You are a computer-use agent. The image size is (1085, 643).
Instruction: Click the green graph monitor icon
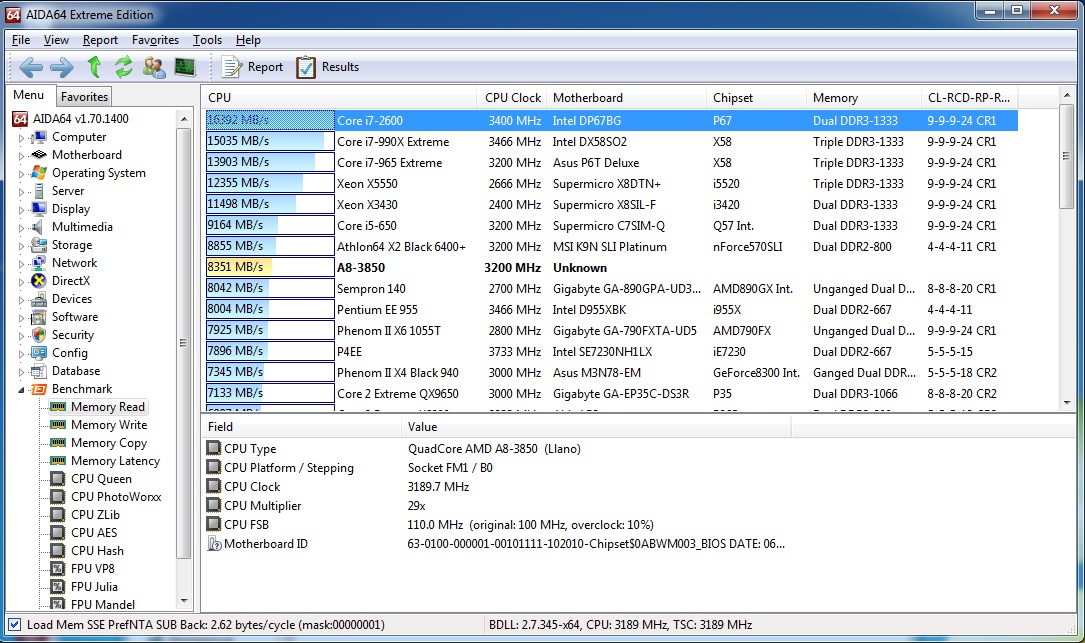[185, 67]
